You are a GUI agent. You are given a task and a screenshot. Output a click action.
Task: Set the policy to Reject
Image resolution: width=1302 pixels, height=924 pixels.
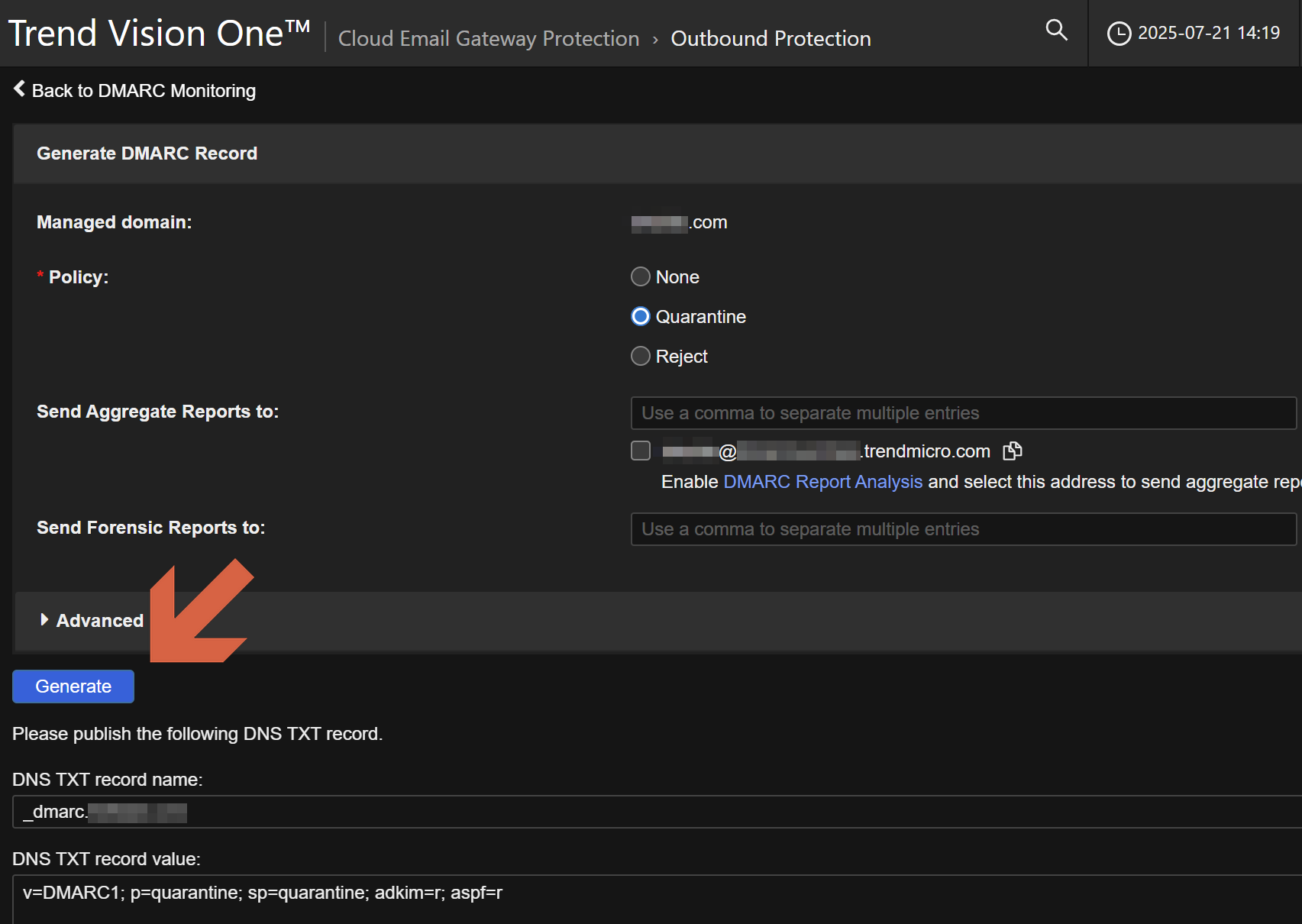click(x=641, y=356)
